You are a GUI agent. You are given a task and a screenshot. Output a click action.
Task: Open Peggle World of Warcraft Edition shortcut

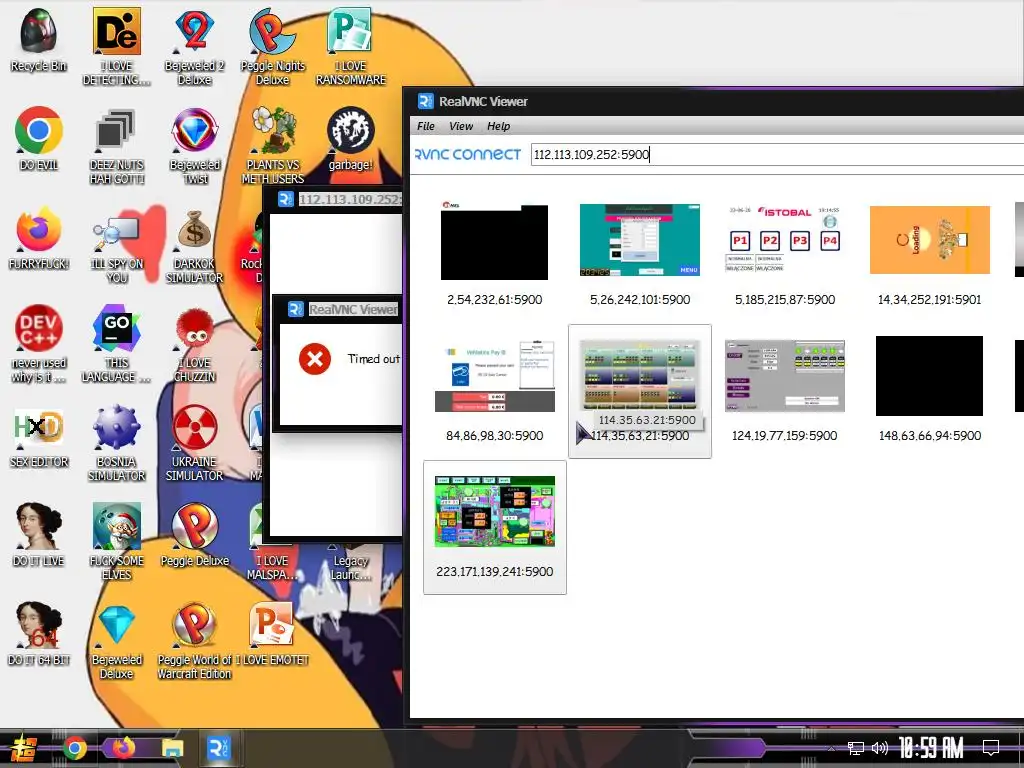pyautogui.click(x=195, y=626)
